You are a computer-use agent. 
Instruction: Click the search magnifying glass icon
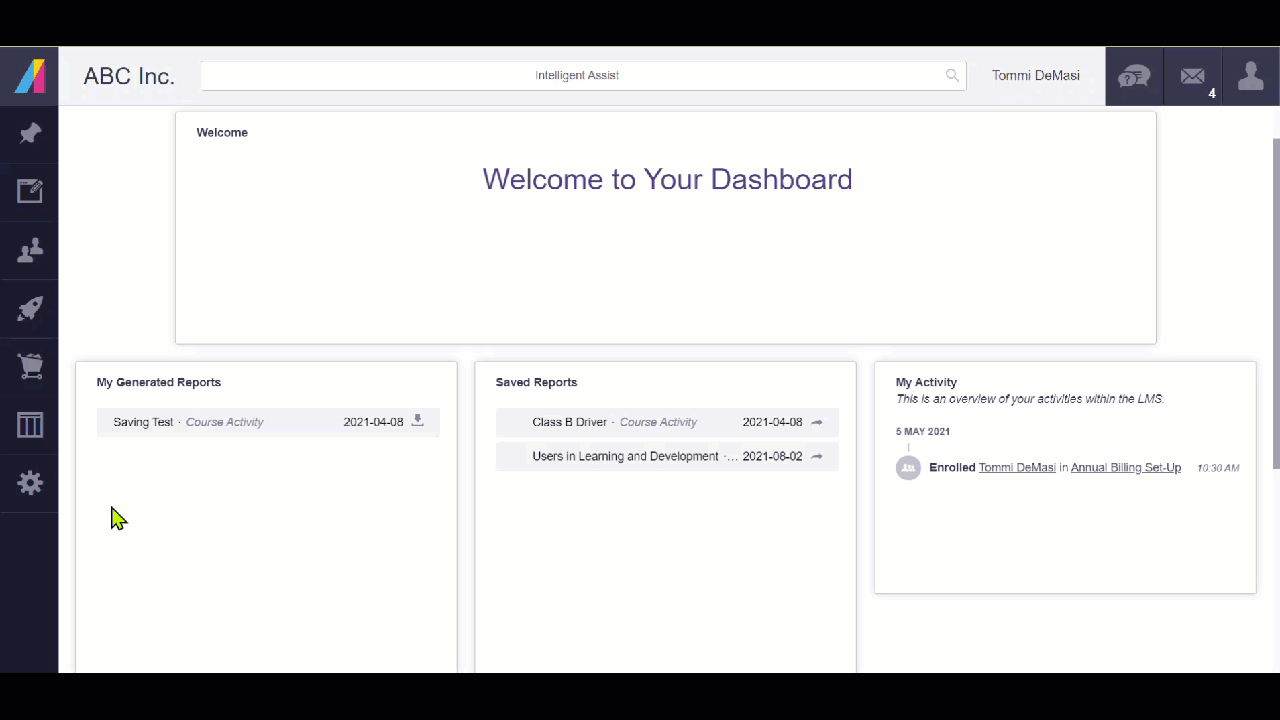951,75
